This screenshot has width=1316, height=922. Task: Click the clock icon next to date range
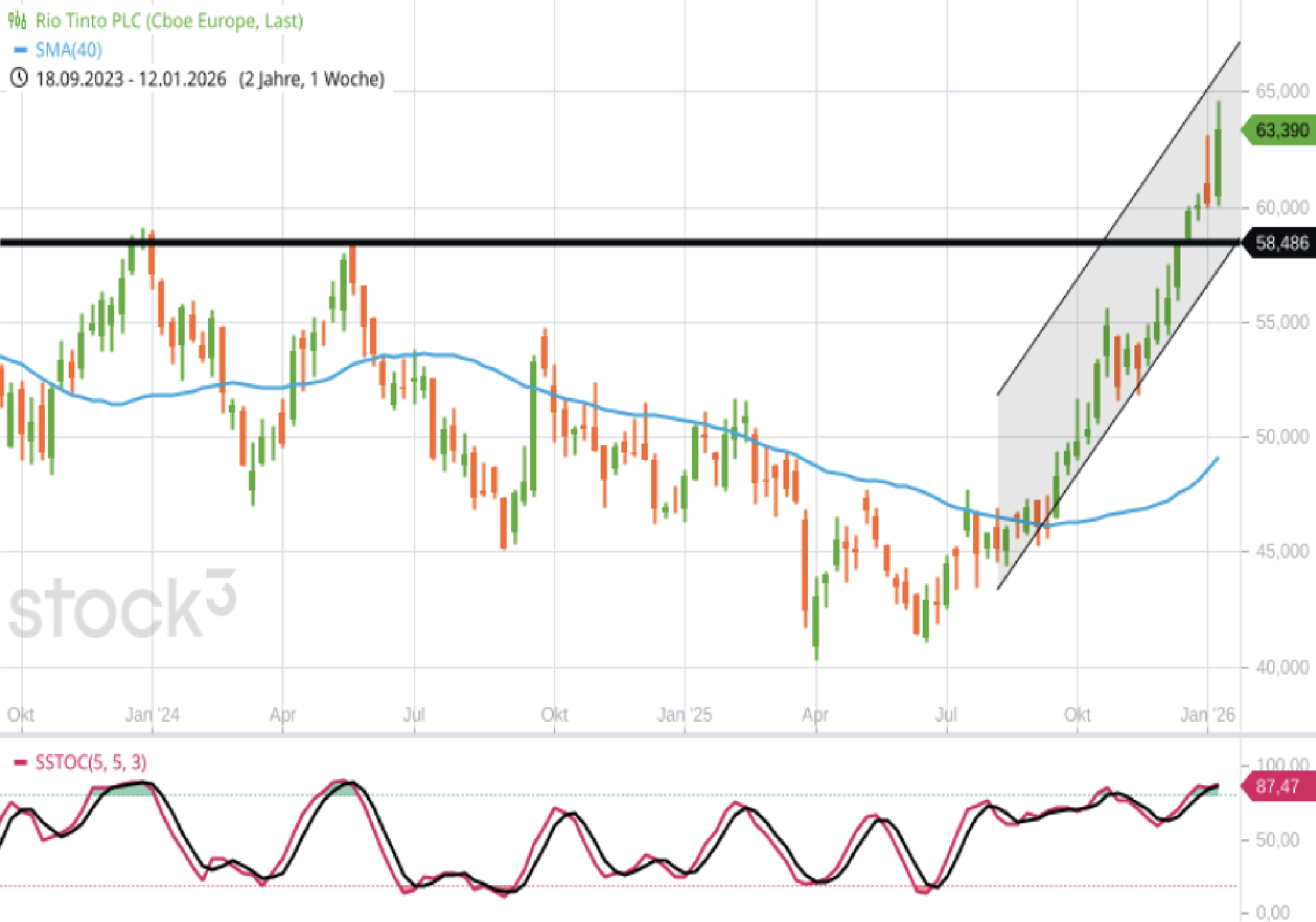point(19,79)
